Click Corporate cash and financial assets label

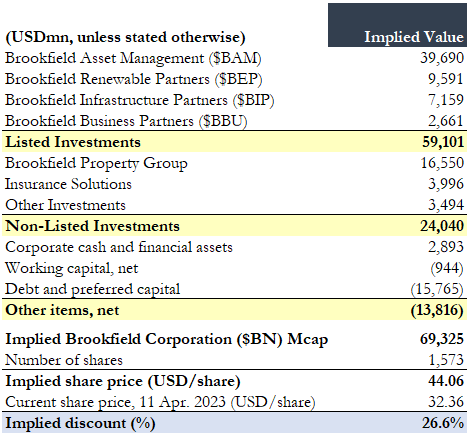coord(119,247)
